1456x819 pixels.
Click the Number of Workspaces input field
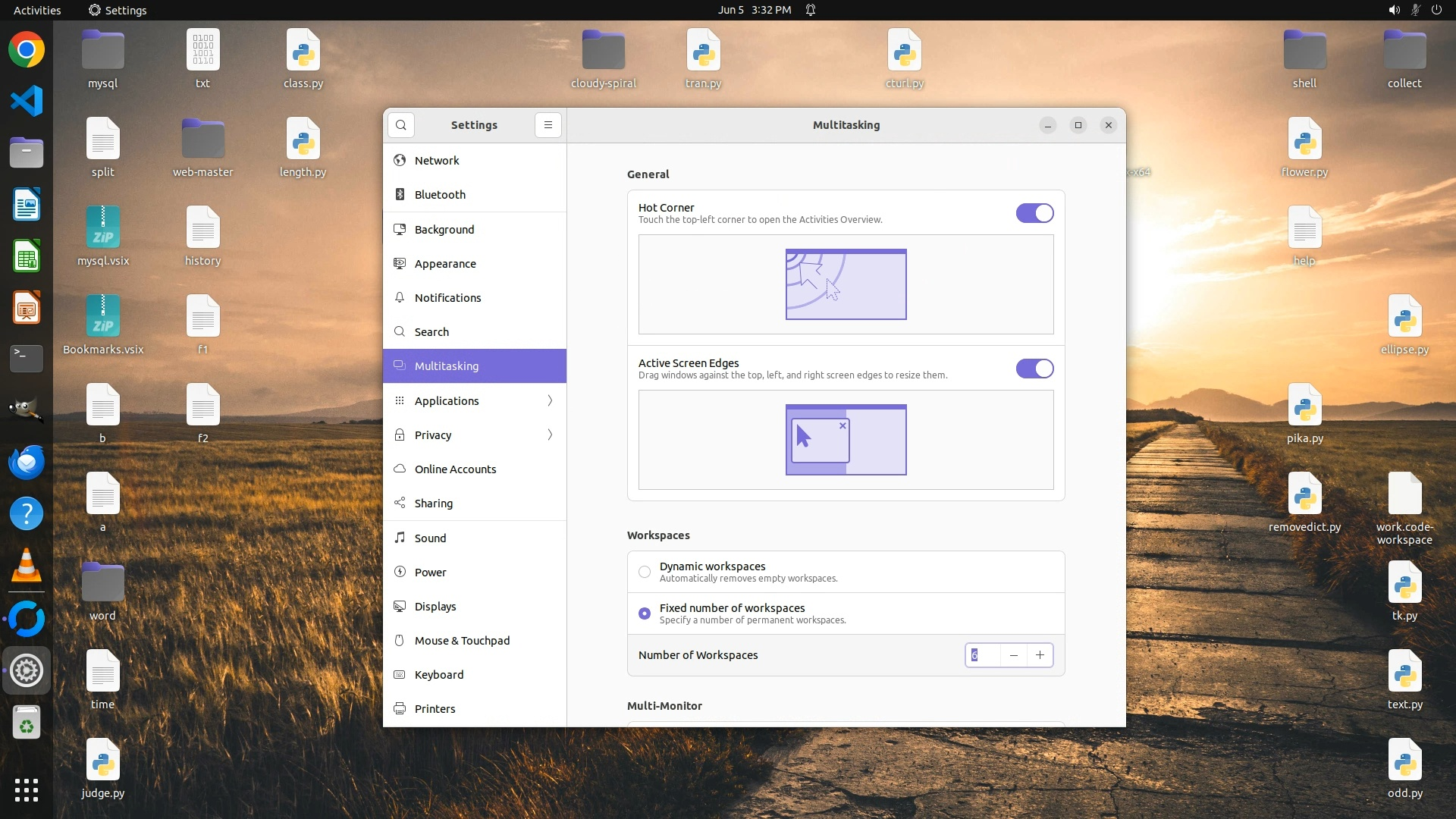click(984, 655)
